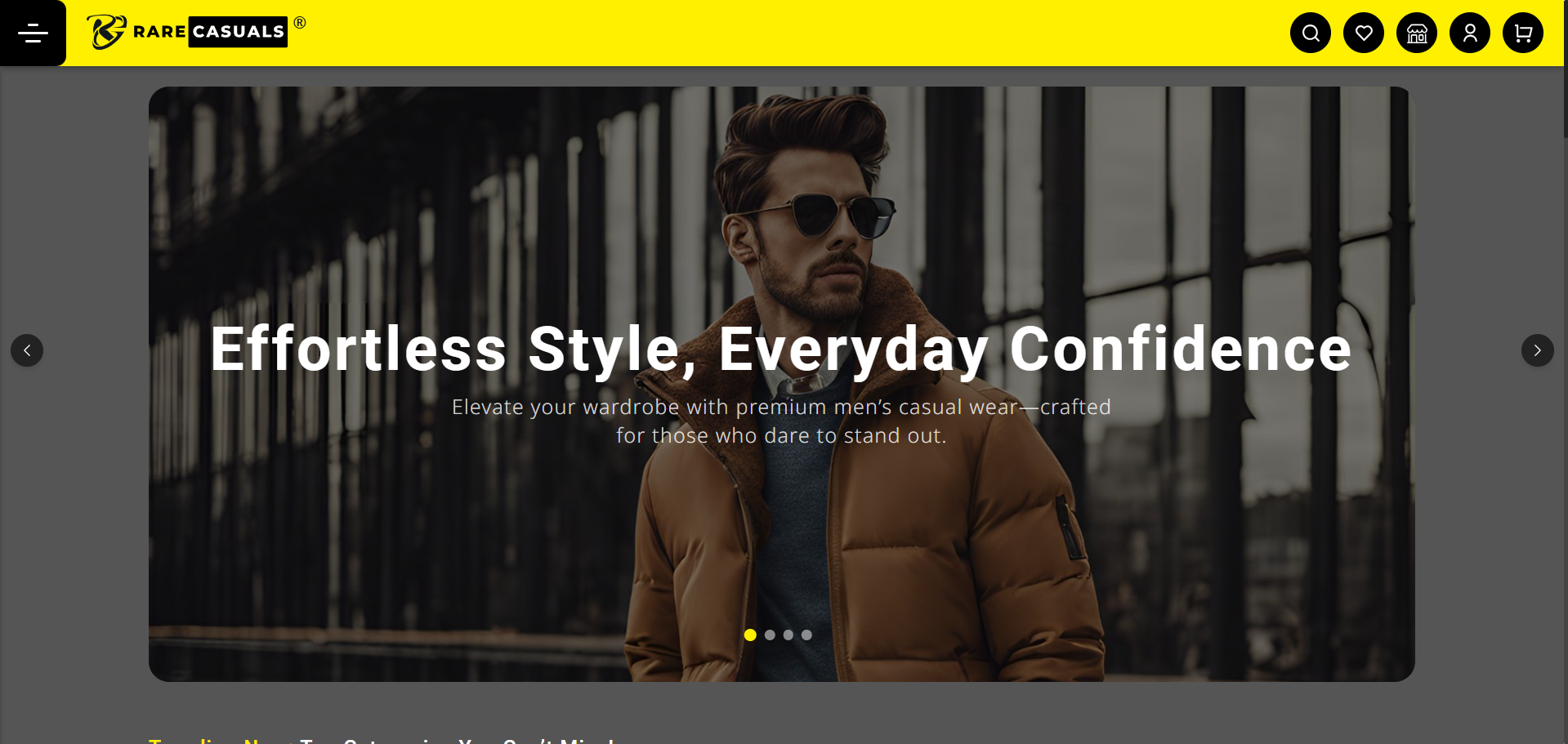The image size is (1568, 744).
Task: Select the third carousel indicator dot
Action: (788, 635)
